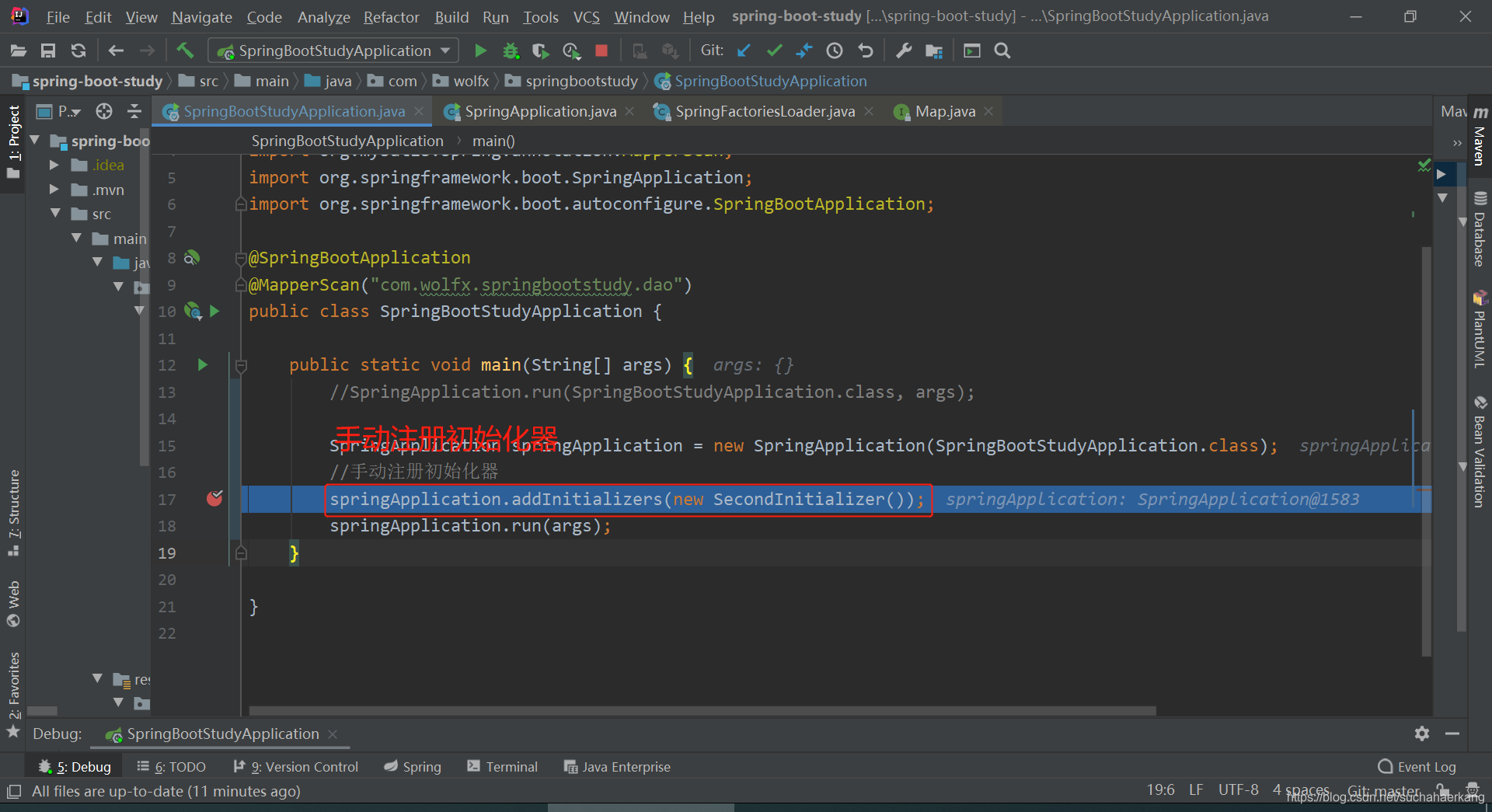This screenshot has width=1492, height=812.
Task: Click the Save All toolbar icon
Action: (x=48, y=51)
